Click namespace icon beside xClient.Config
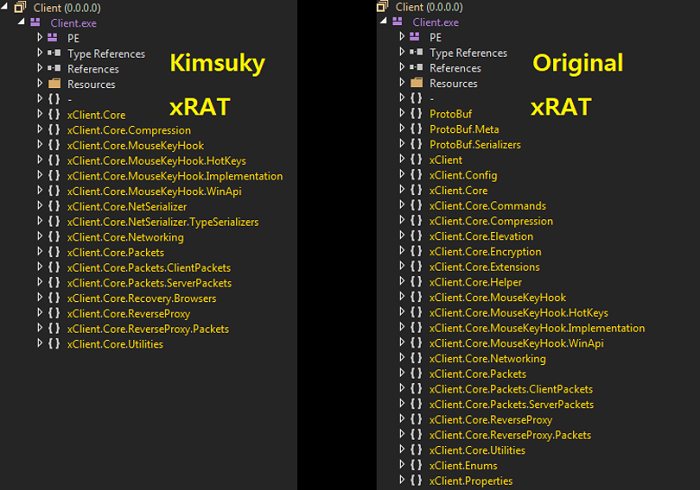 (416, 174)
